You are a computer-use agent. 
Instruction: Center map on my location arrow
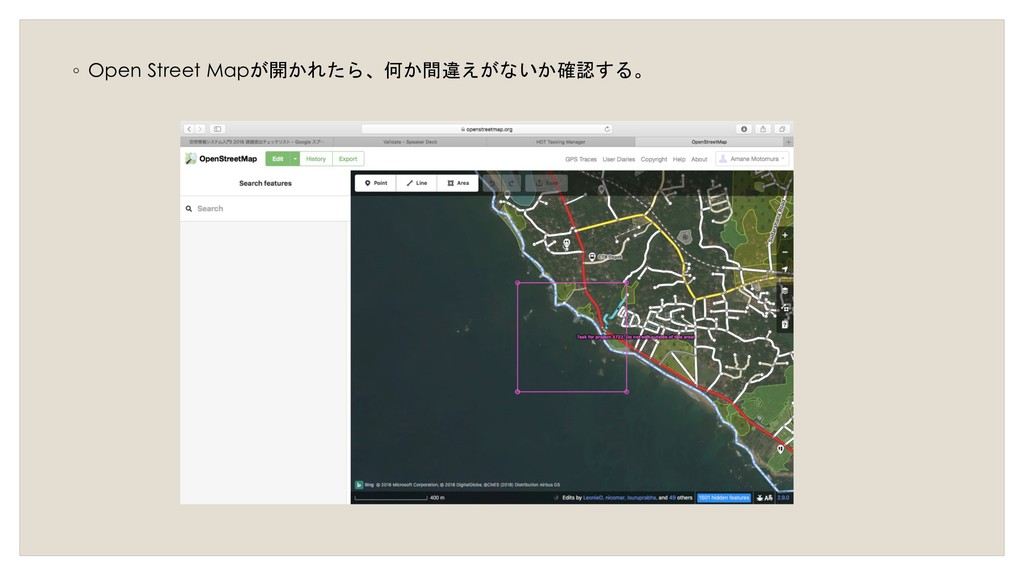click(x=785, y=269)
